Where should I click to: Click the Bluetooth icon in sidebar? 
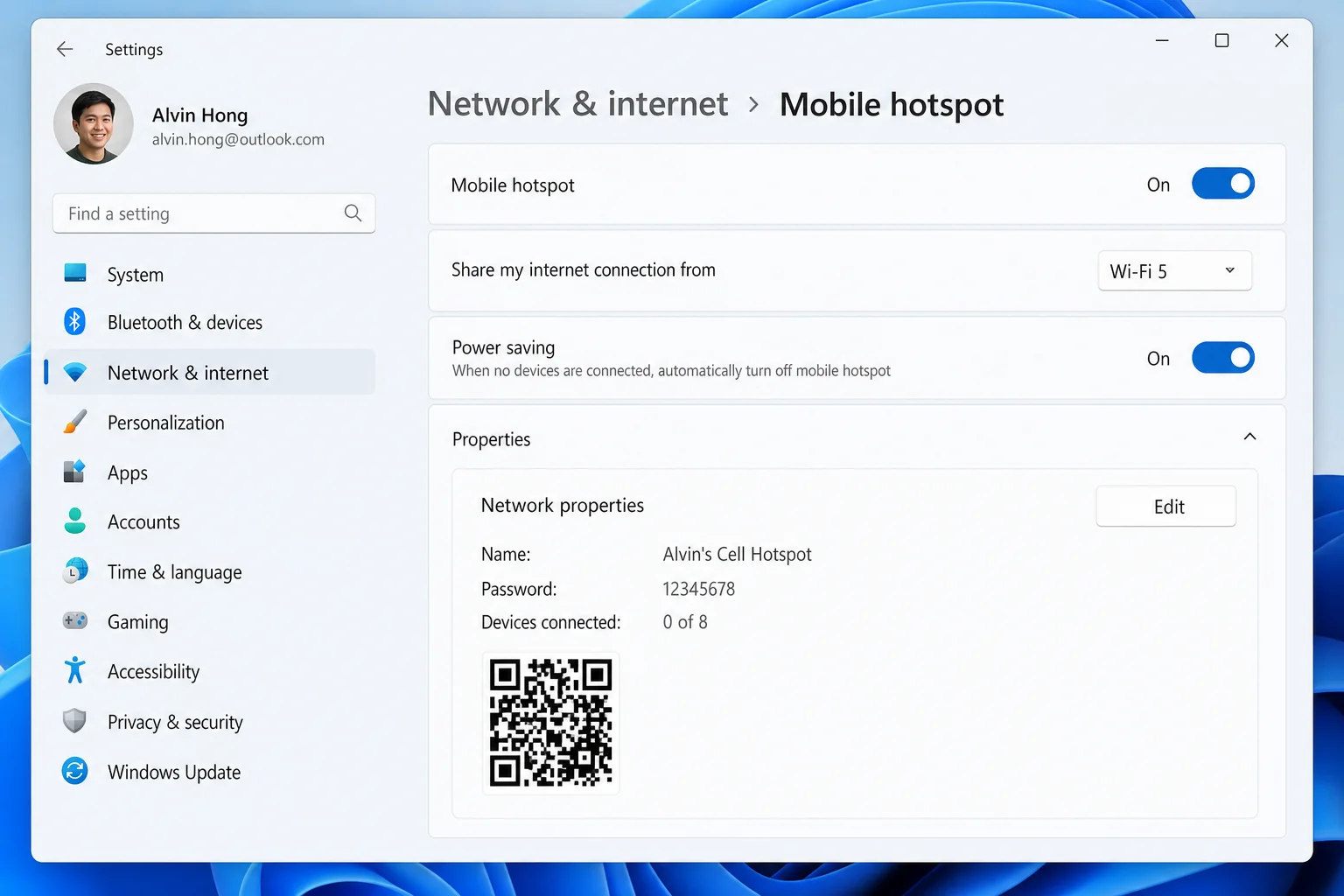75,322
